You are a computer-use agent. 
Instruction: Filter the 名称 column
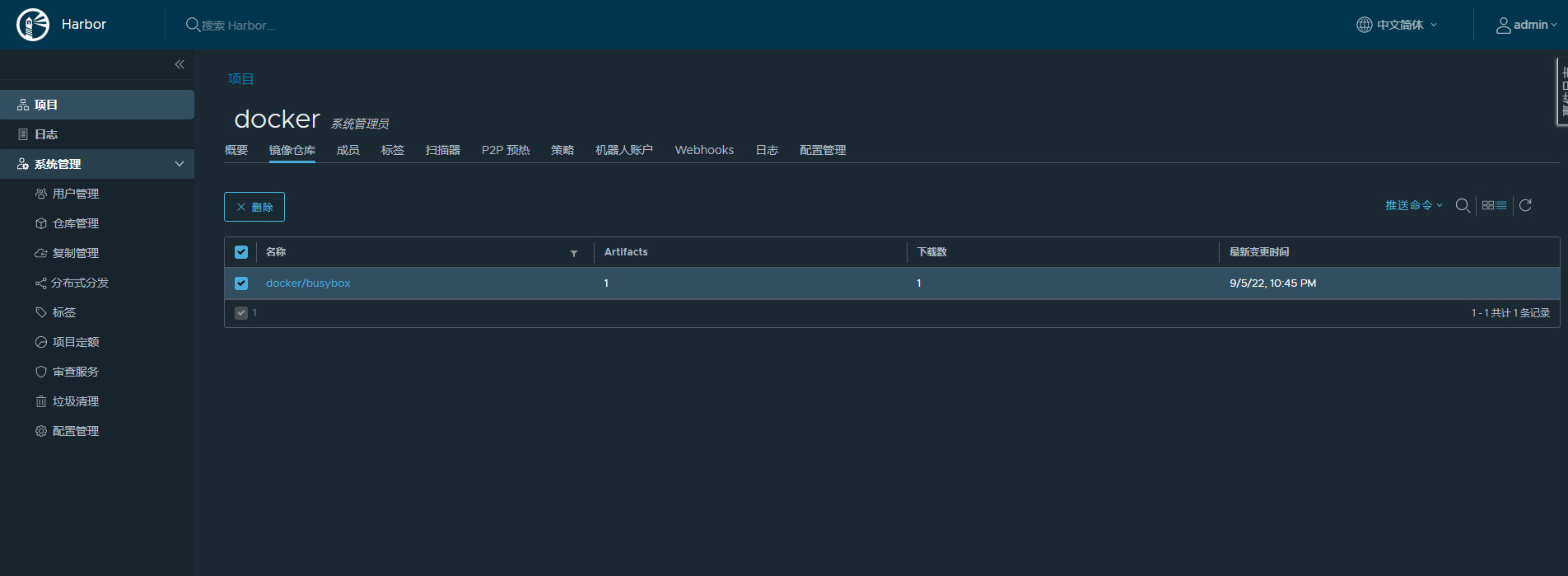pyautogui.click(x=574, y=253)
